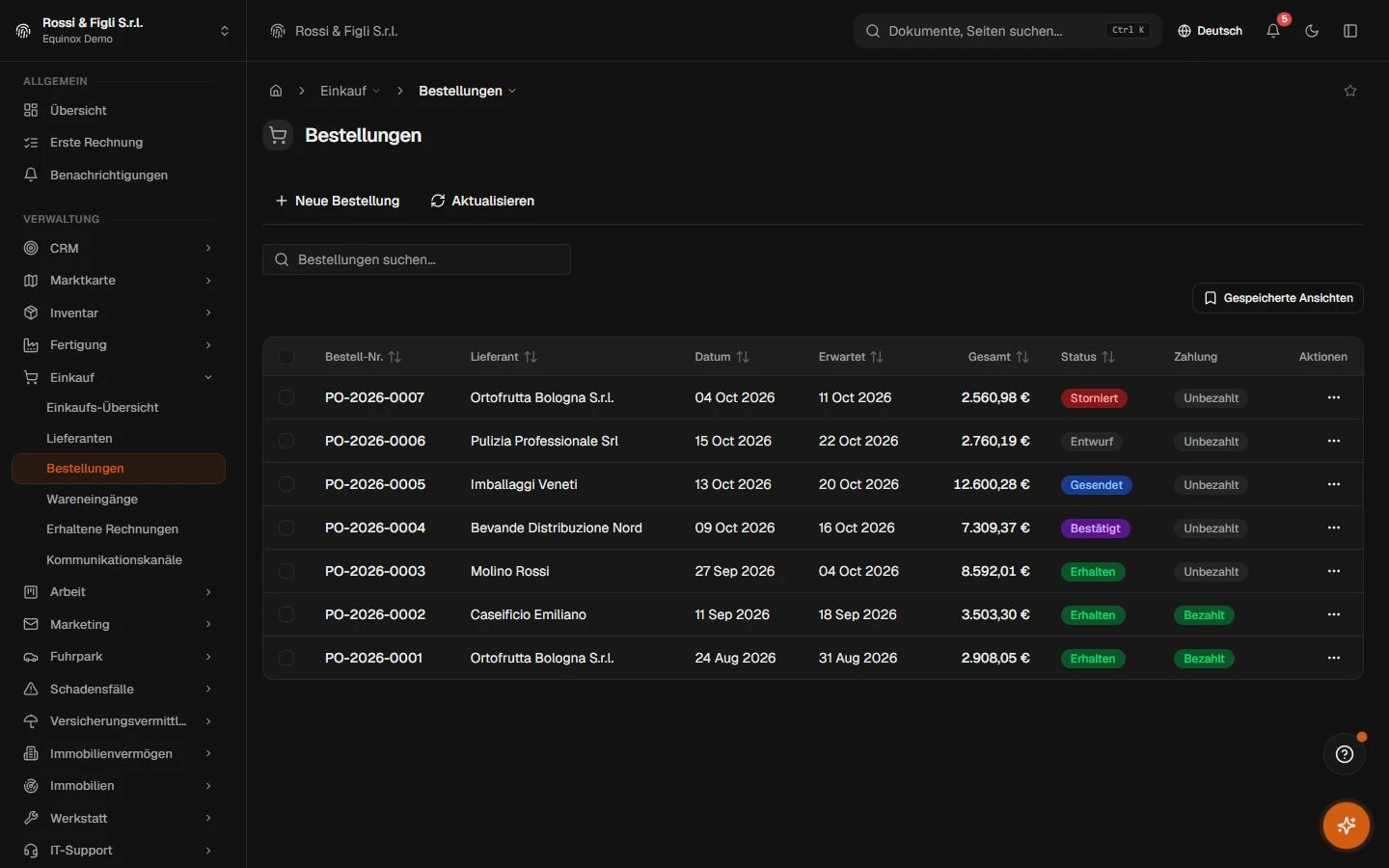The height and width of the screenshot is (868, 1389).
Task: Open order PO-2026-0005 link
Action: (375, 484)
